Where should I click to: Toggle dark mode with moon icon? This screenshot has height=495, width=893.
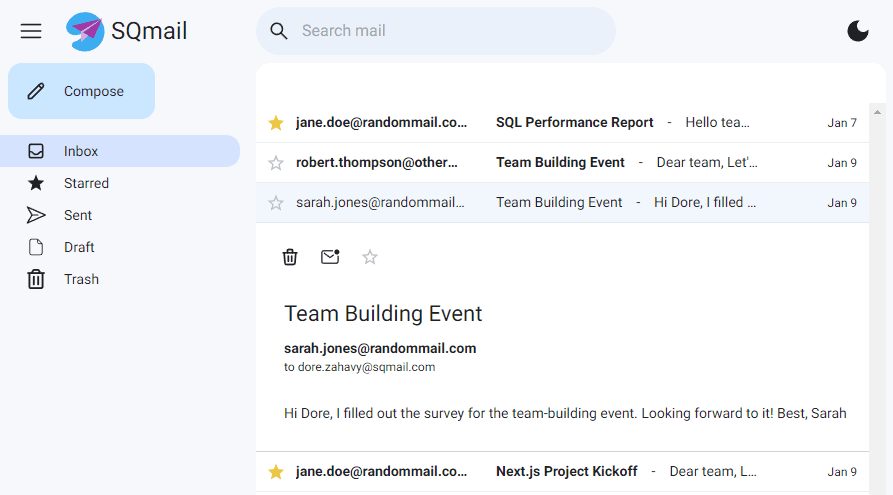858,31
